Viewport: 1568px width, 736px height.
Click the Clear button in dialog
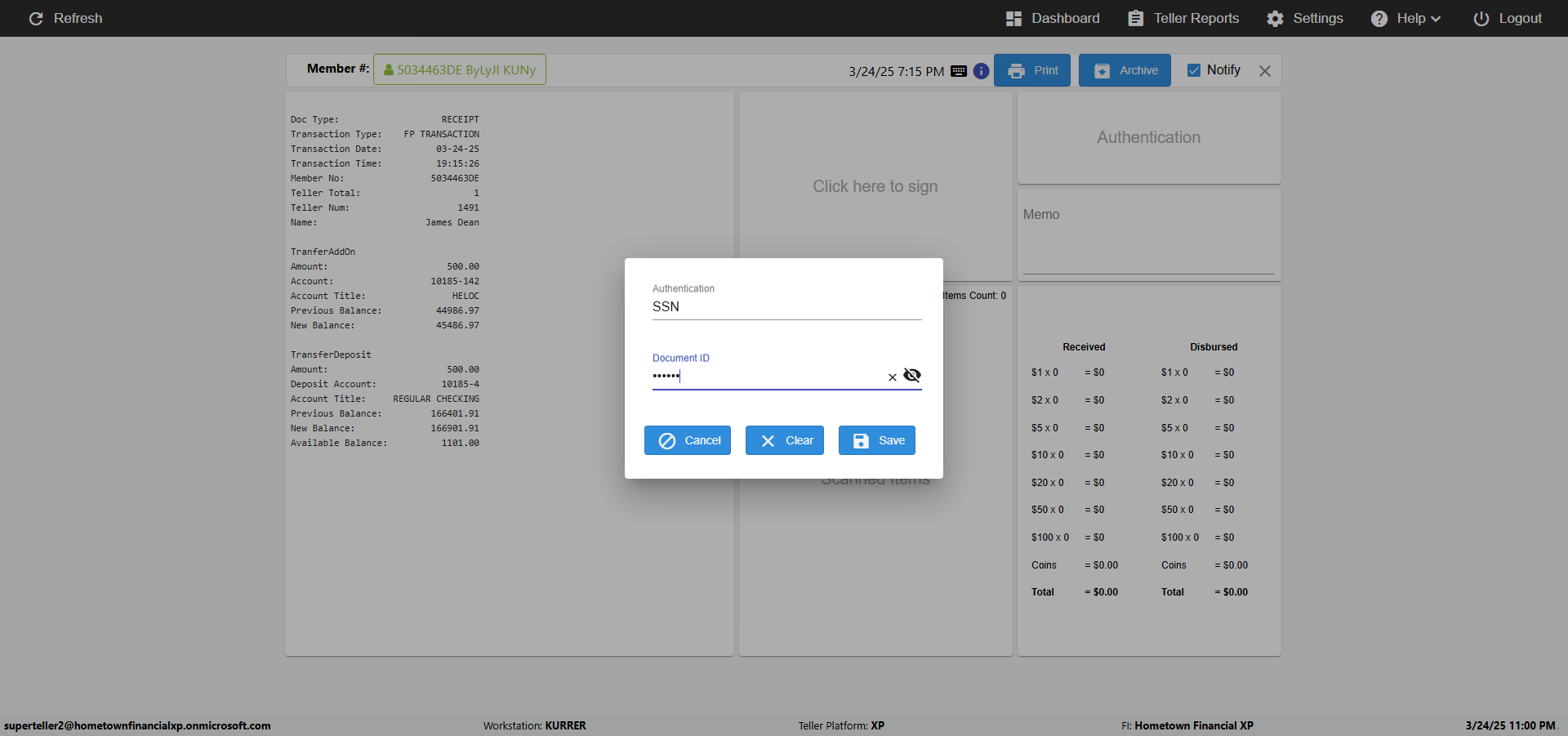click(785, 440)
